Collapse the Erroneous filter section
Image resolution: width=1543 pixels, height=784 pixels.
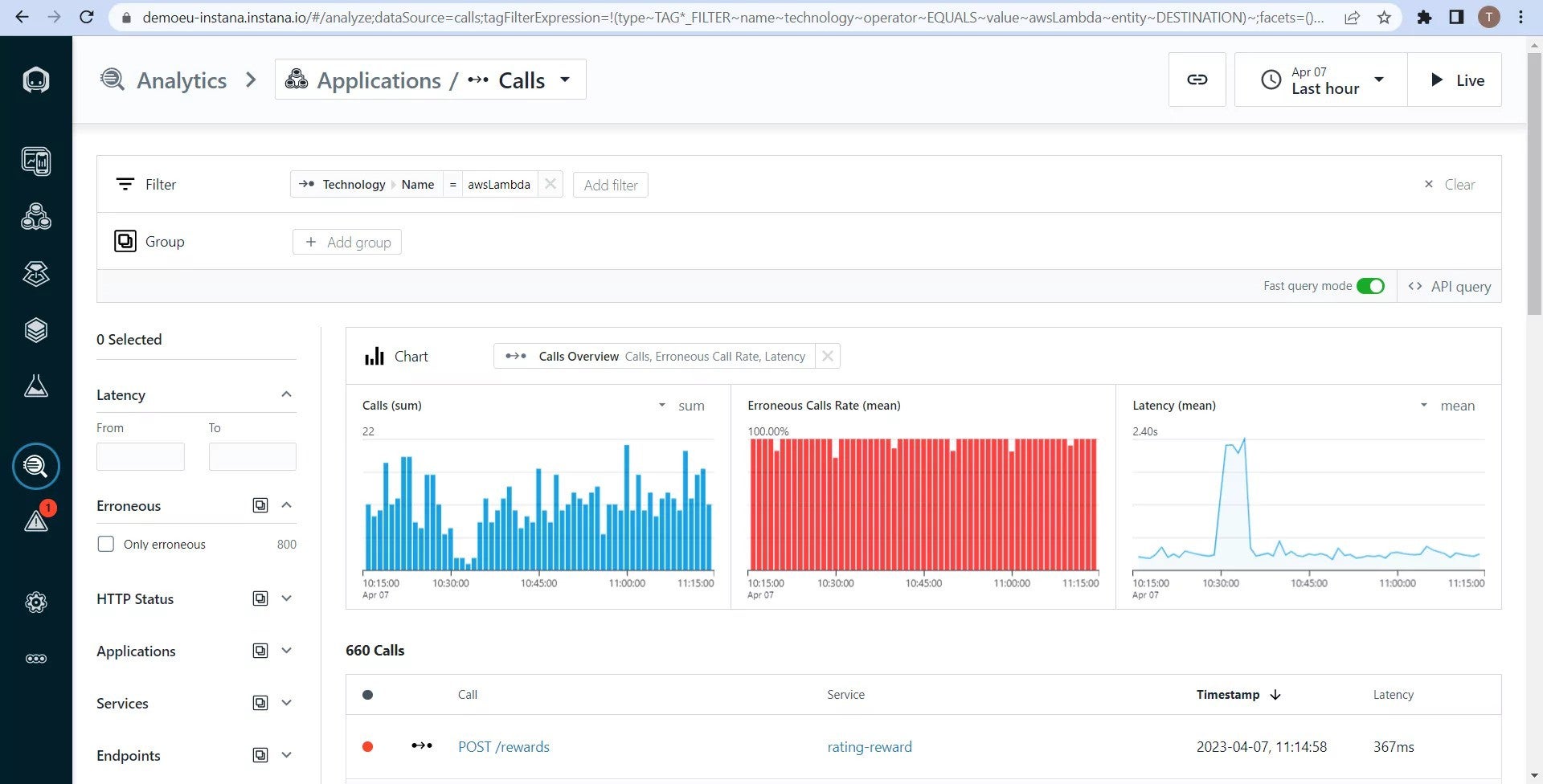[286, 505]
